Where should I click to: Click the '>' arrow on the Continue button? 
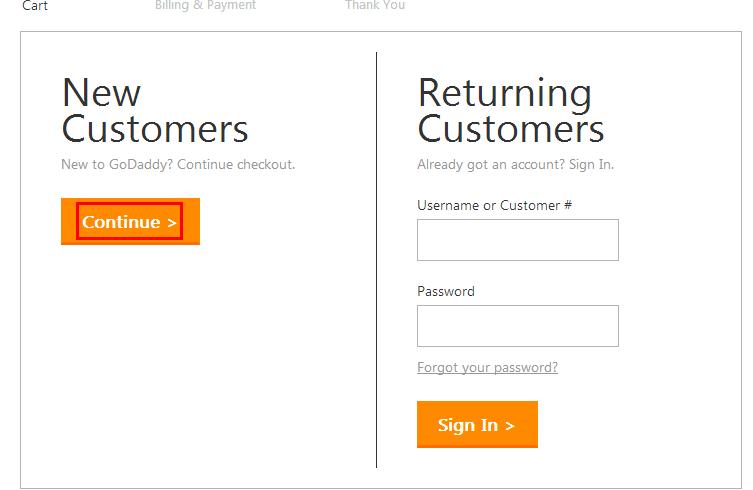pos(172,222)
